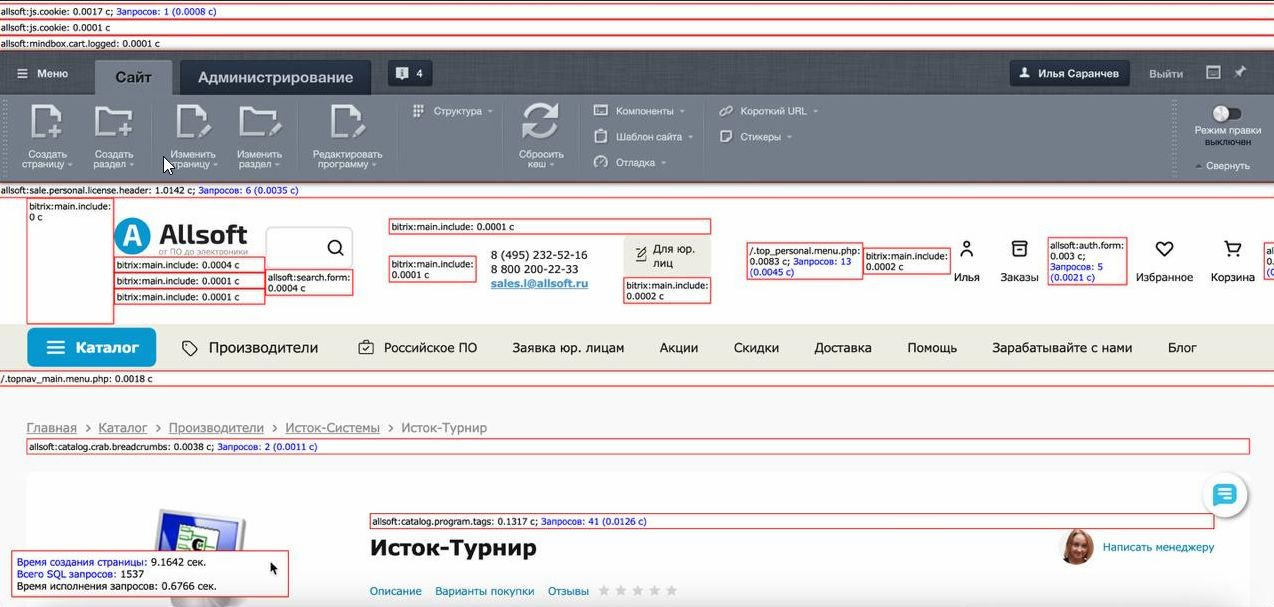The height and width of the screenshot is (607, 1274).
Task: Click the panel layout icon next to Выйти
Action: (x=1213, y=72)
